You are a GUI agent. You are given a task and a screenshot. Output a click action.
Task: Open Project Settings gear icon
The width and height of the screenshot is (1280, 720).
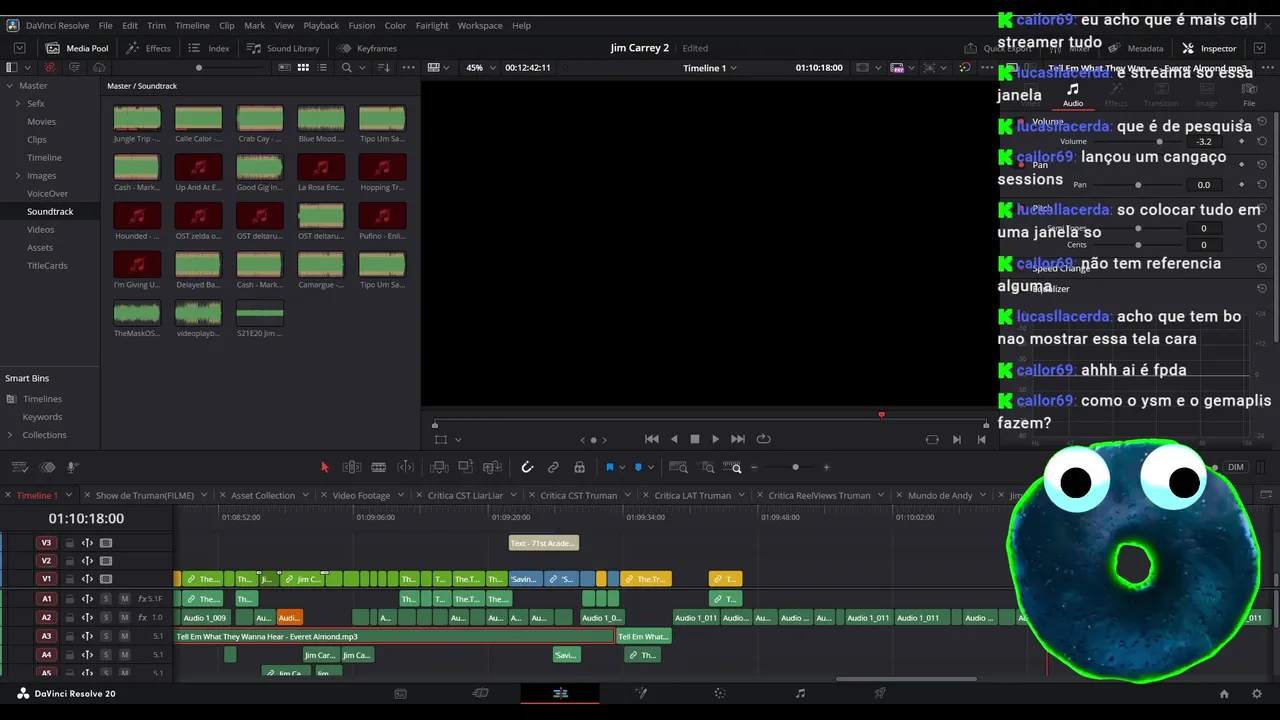(1257, 693)
